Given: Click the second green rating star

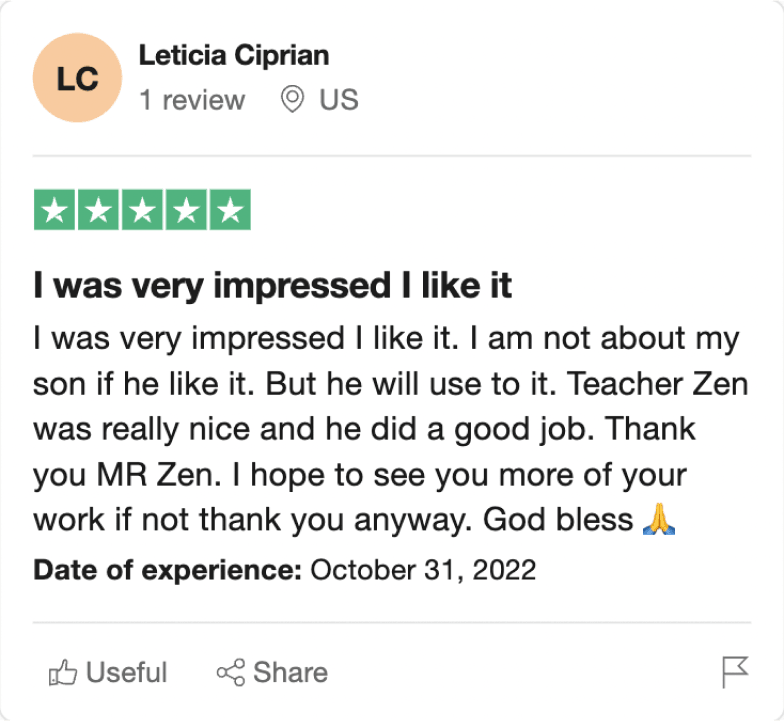Looking at the screenshot, I should 98,210.
